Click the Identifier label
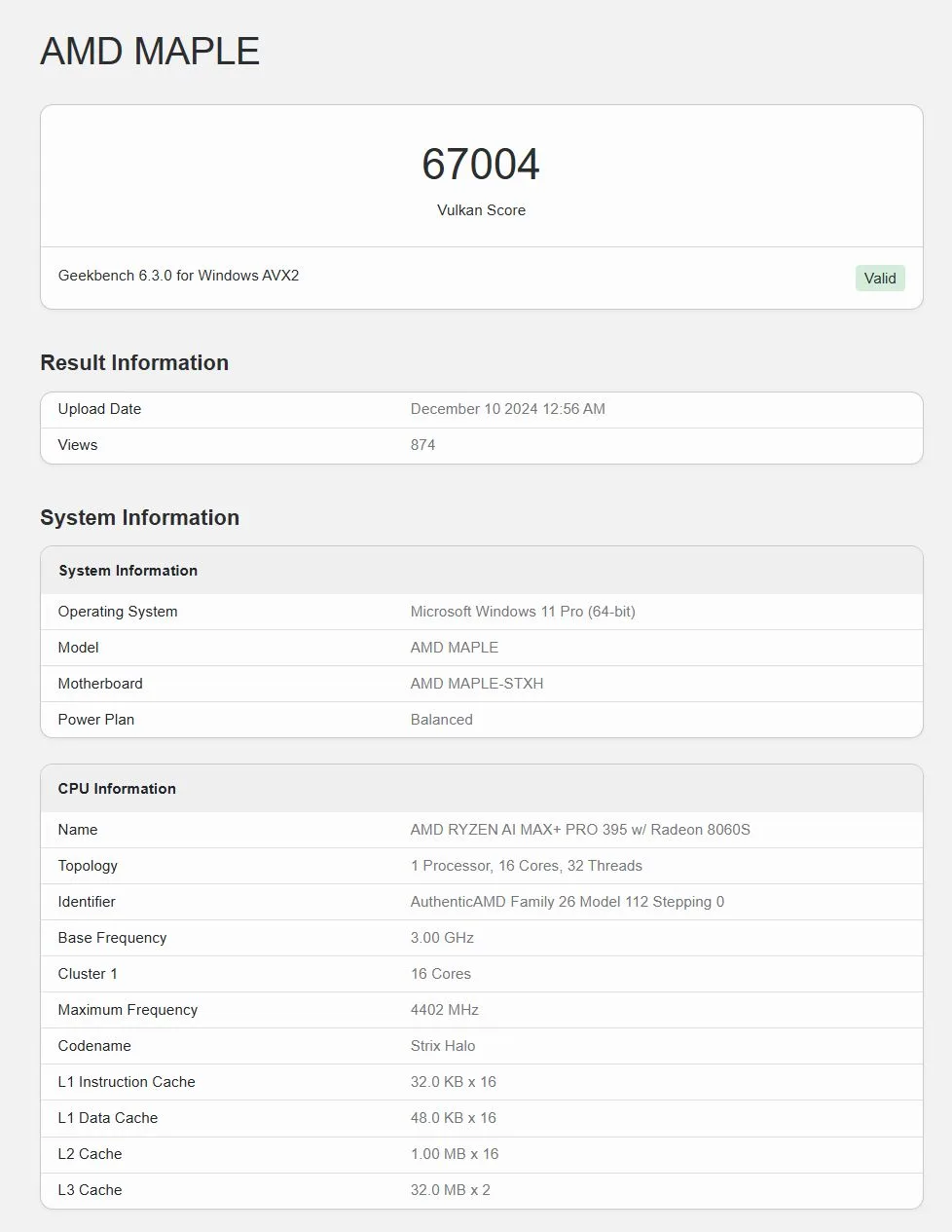The height and width of the screenshot is (1232, 952). coord(87,902)
